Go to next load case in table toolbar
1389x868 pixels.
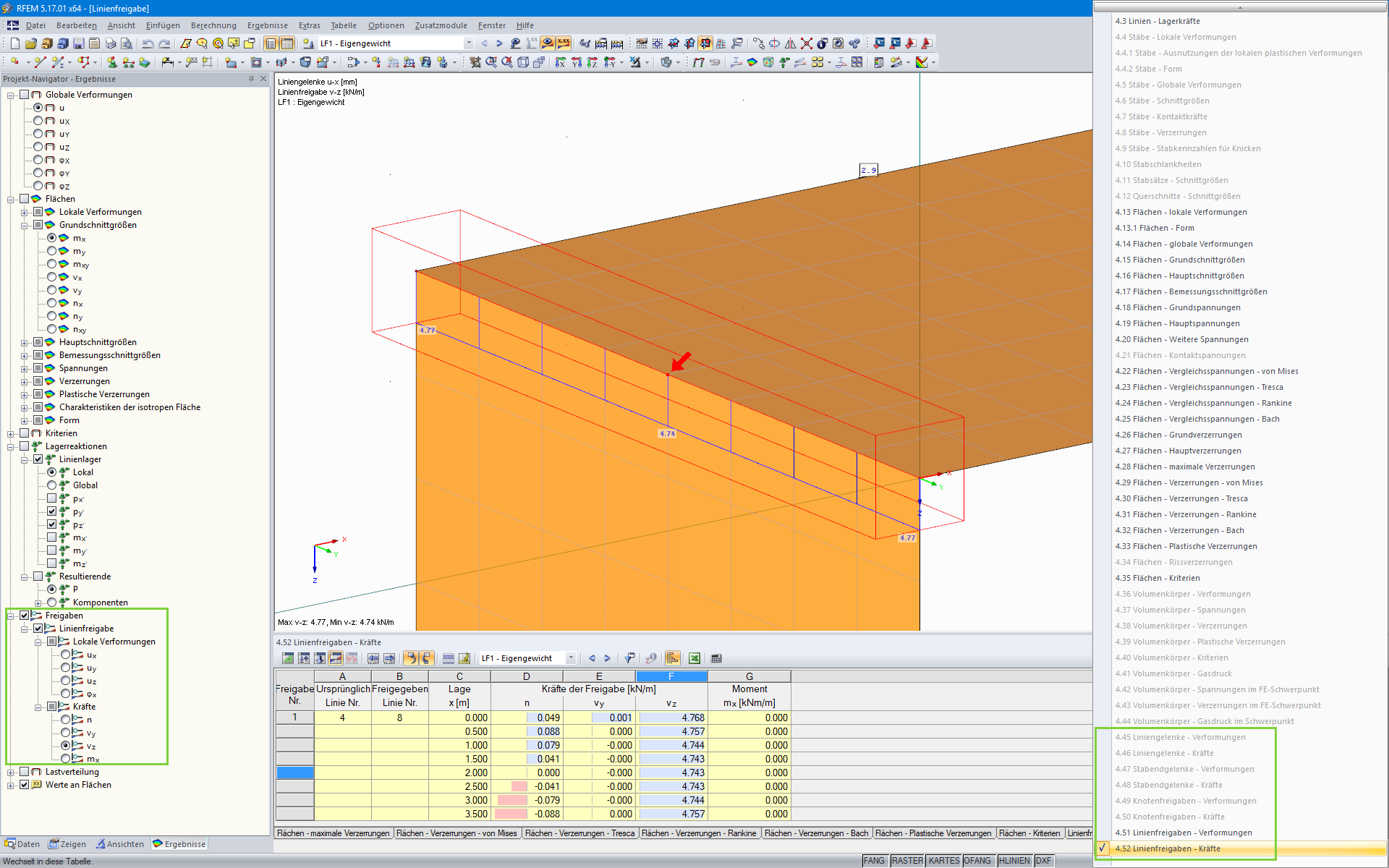(607, 658)
